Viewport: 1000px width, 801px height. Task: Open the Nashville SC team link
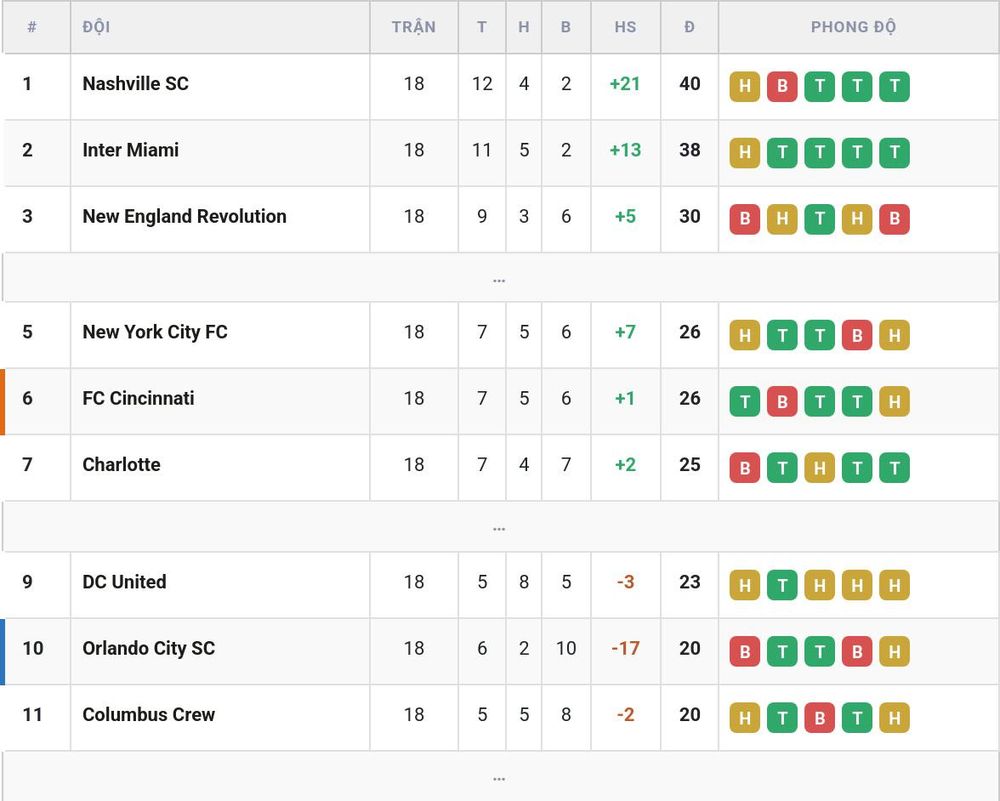click(x=135, y=84)
